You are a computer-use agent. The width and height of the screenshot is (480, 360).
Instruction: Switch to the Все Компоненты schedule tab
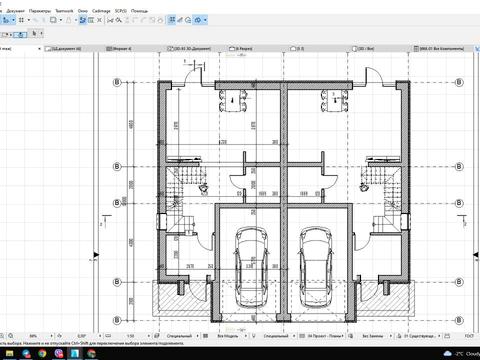click(439, 49)
